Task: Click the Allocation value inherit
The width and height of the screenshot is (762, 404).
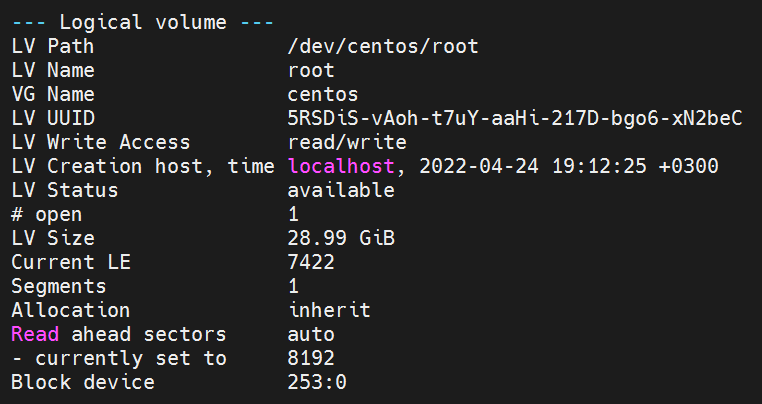Action: tap(329, 310)
